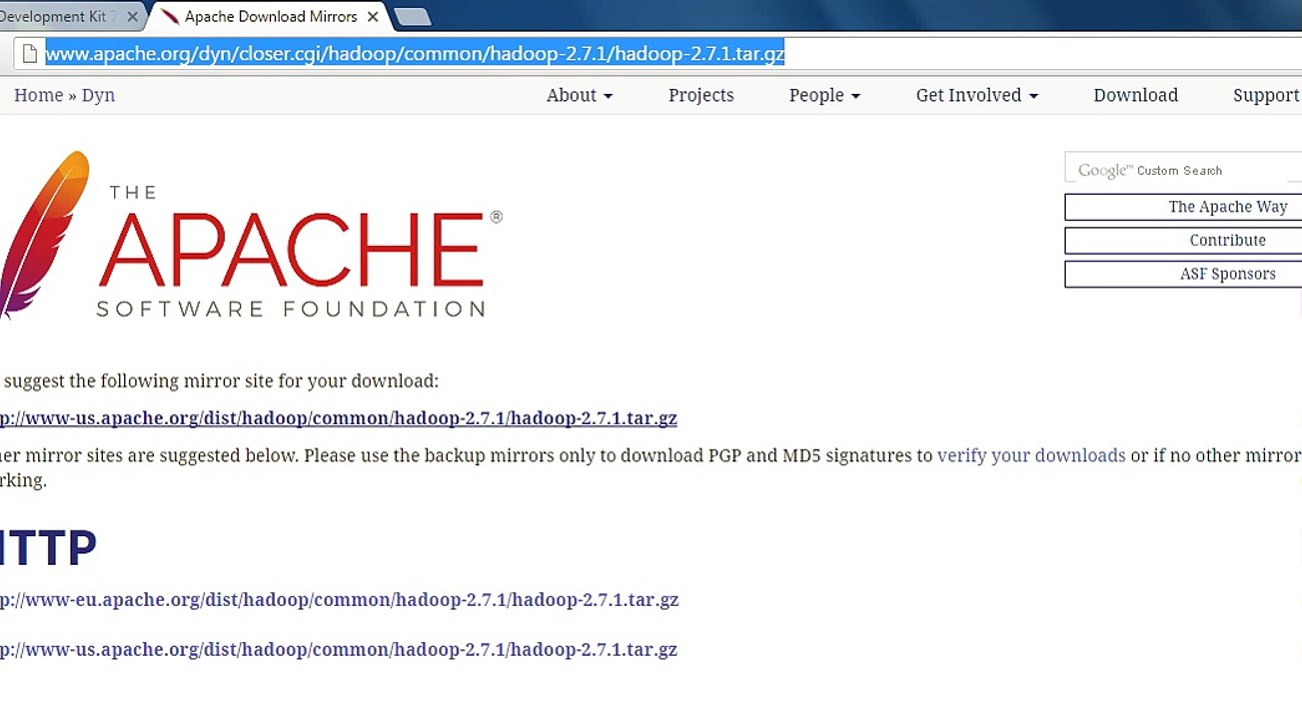The height and width of the screenshot is (720, 1302).
Task: Click the 'suggest the following mirror site' text
Action: coord(220,381)
